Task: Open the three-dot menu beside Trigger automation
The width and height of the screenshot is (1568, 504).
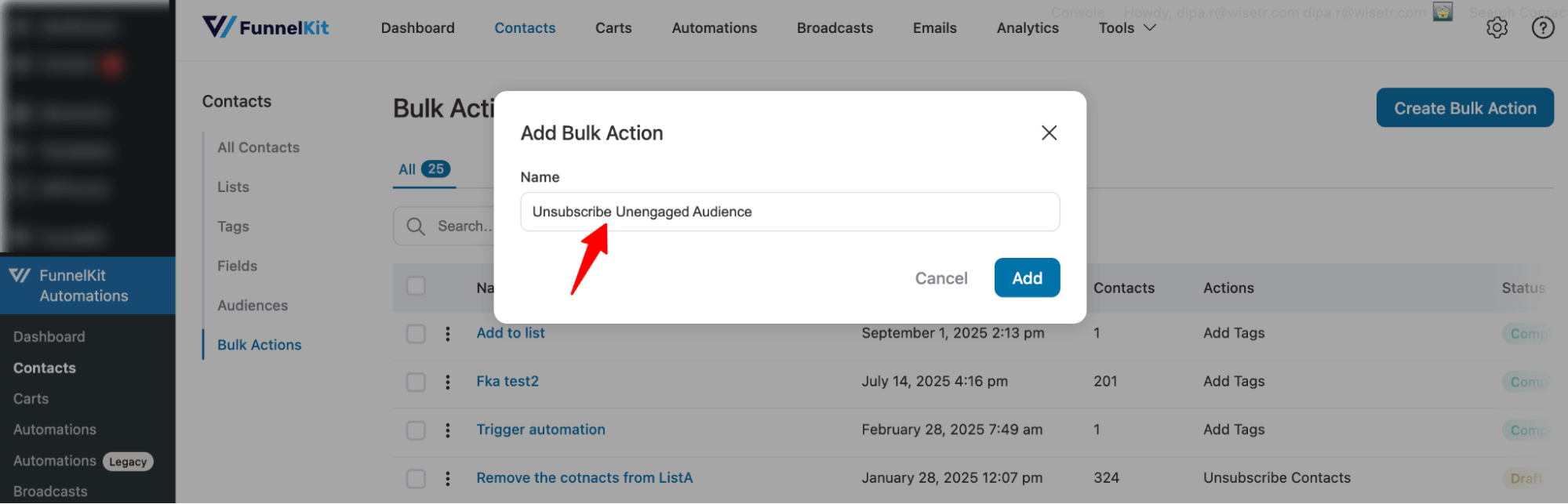Action: point(448,430)
